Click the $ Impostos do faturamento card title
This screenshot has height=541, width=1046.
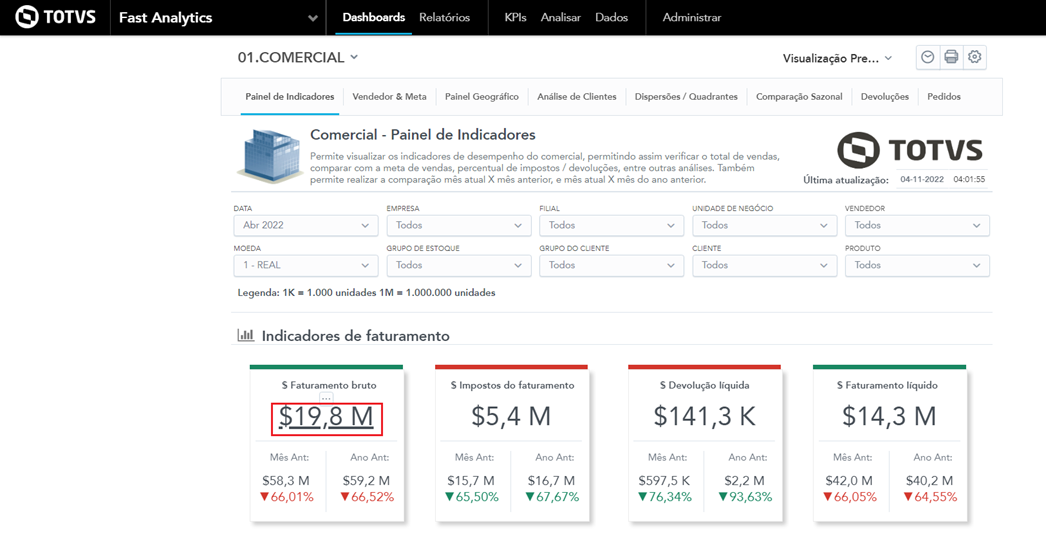512,386
